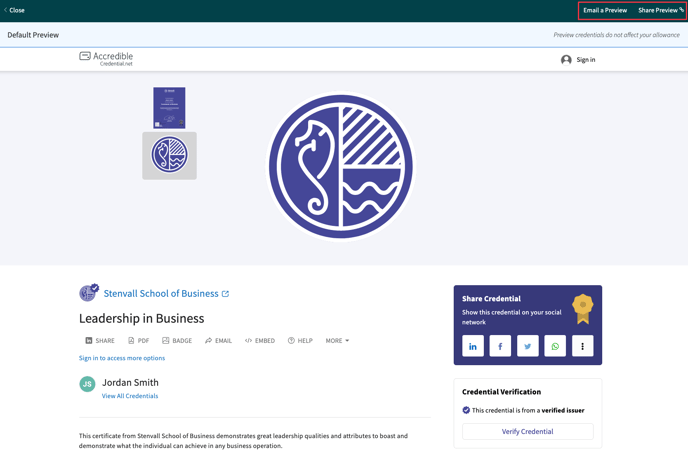Screen dimensions: 688x455
Task: Expand the MORE dropdown menu
Action: tap(337, 341)
